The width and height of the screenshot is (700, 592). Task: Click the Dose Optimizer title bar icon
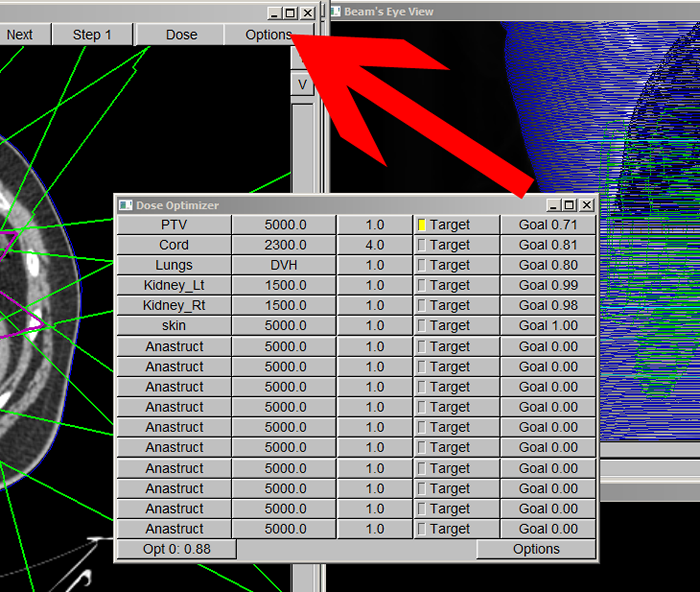click(125, 205)
